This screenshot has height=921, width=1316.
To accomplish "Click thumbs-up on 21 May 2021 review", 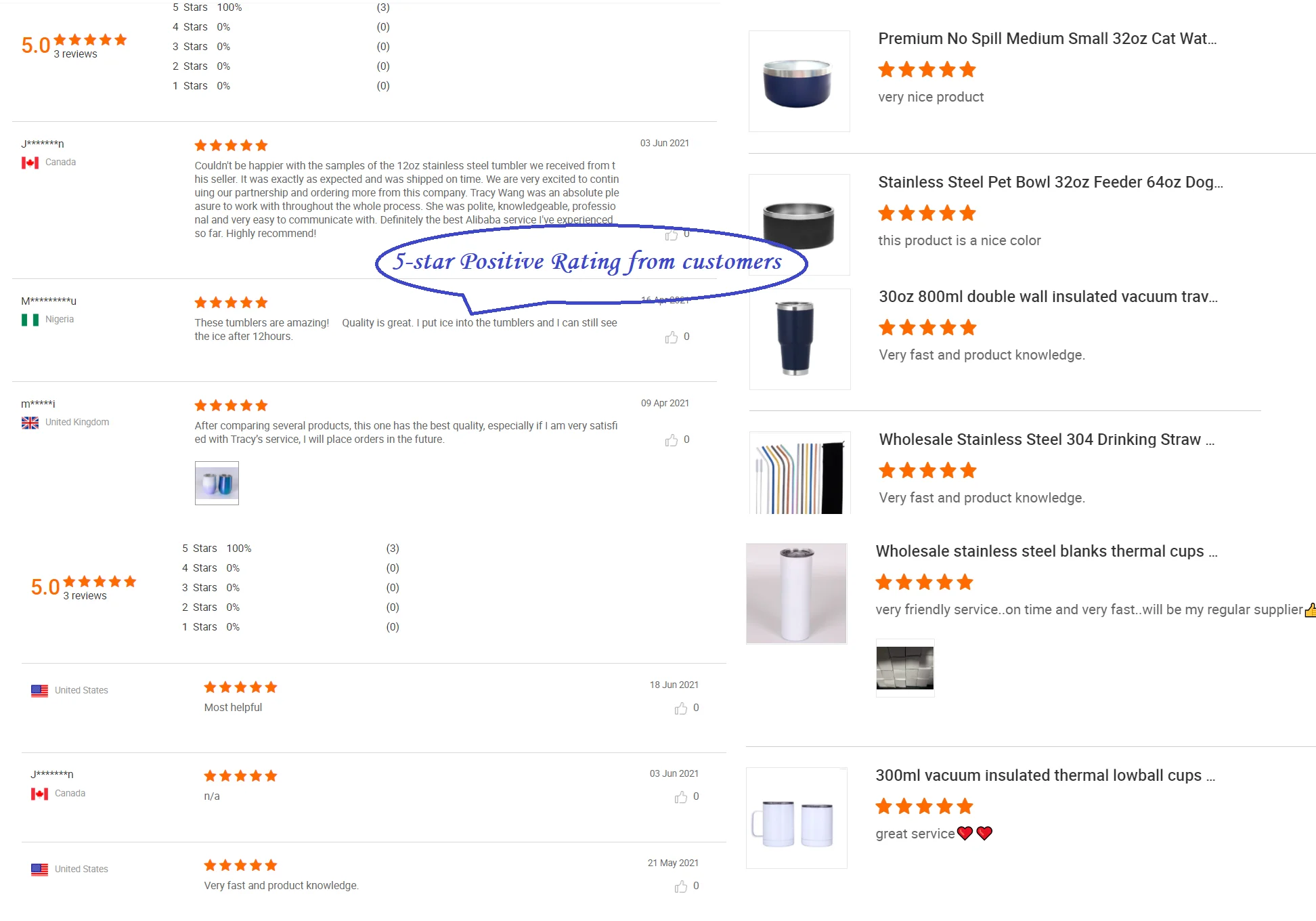I will 681,886.
